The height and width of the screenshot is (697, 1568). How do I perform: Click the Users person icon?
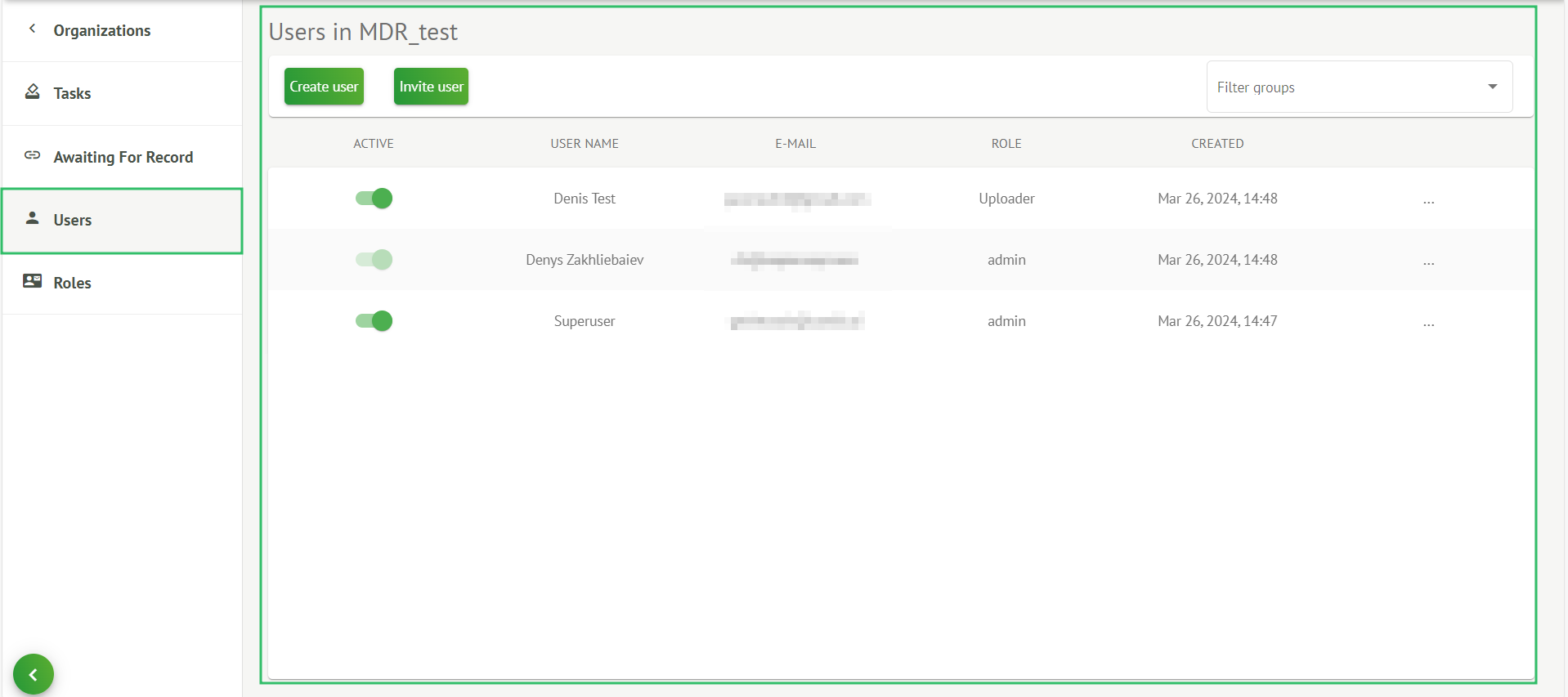(x=33, y=218)
